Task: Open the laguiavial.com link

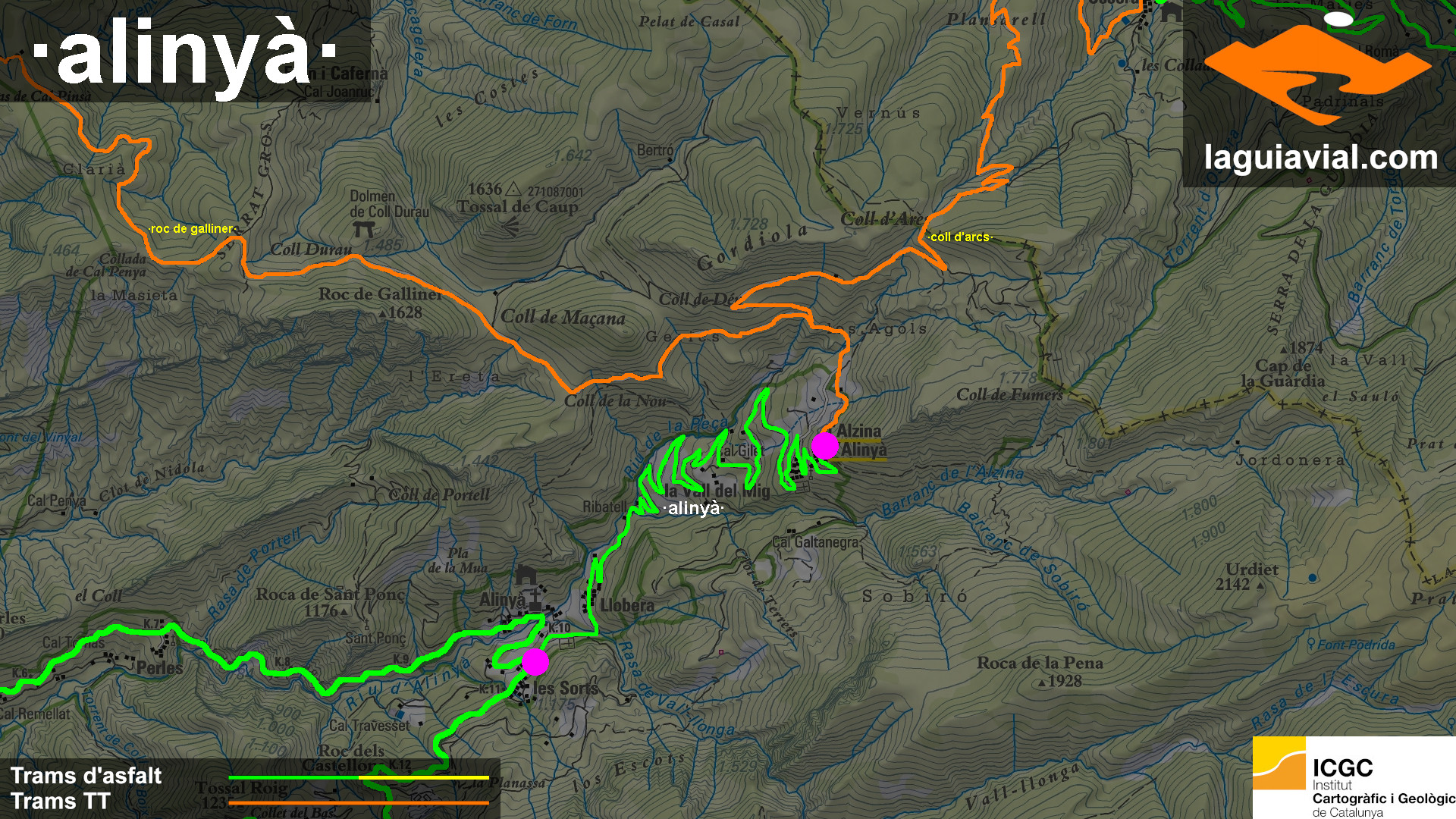Action: [x=1320, y=158]
